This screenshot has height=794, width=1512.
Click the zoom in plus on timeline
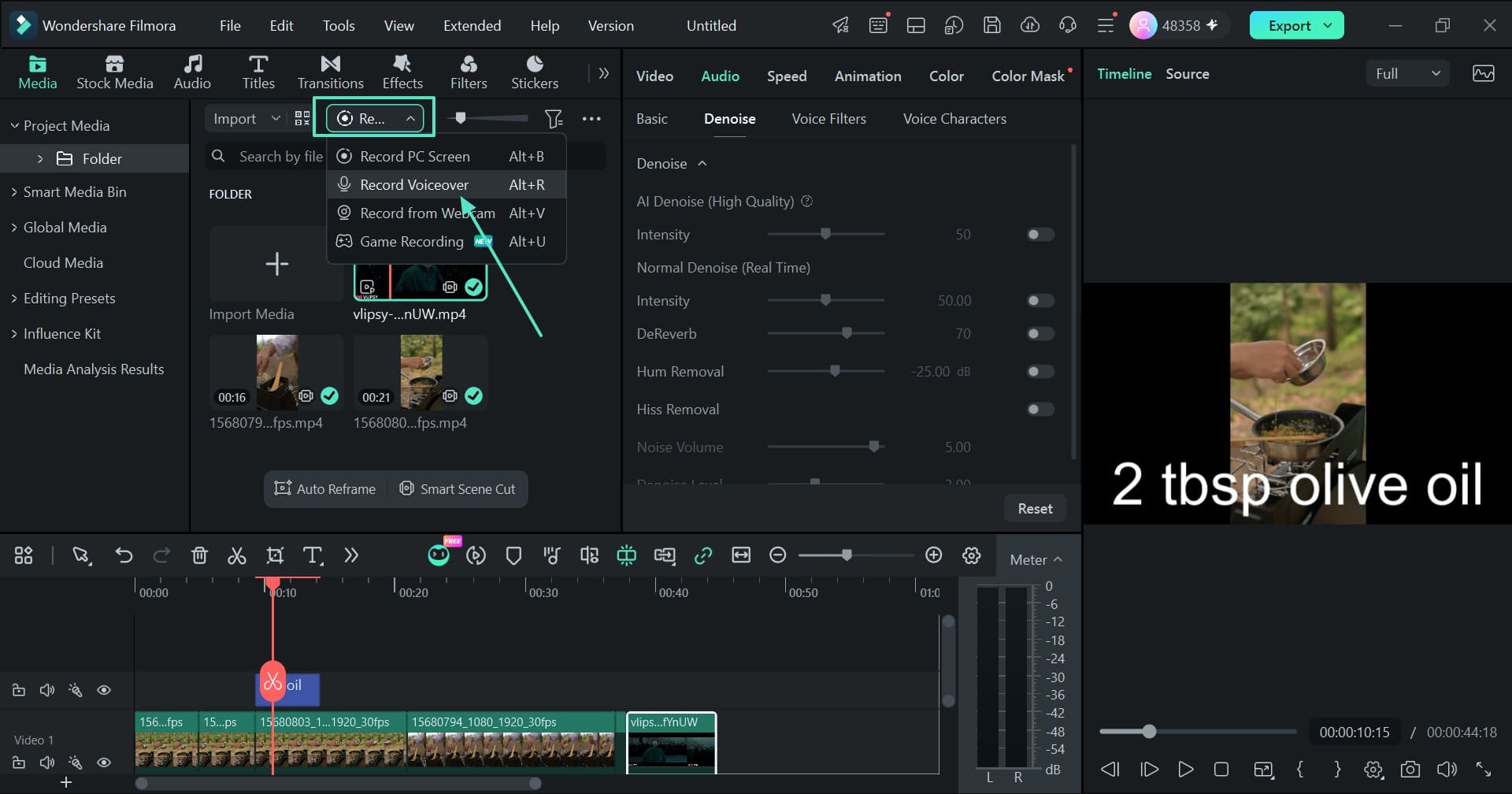[x=933, y=556]
